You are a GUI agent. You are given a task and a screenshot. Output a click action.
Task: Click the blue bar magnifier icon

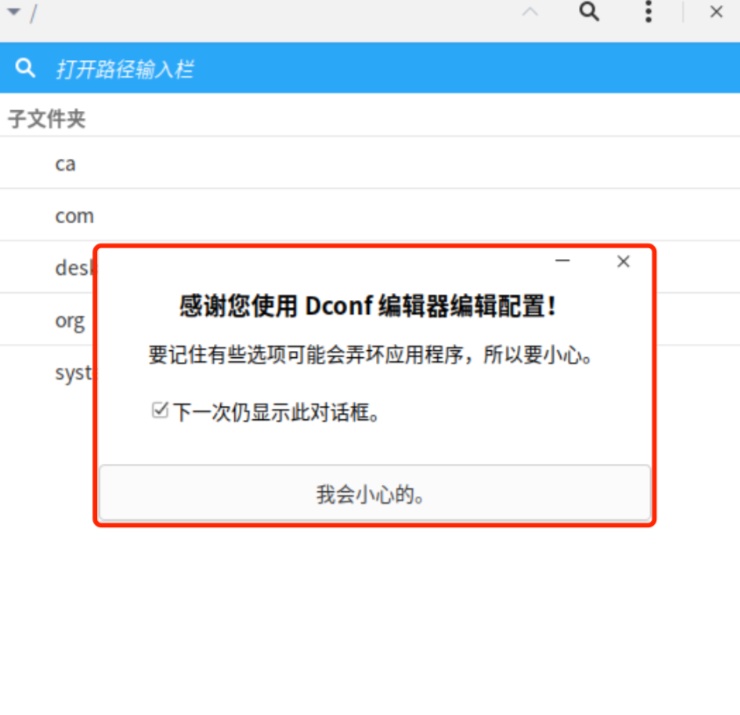[x=25, y=68]
